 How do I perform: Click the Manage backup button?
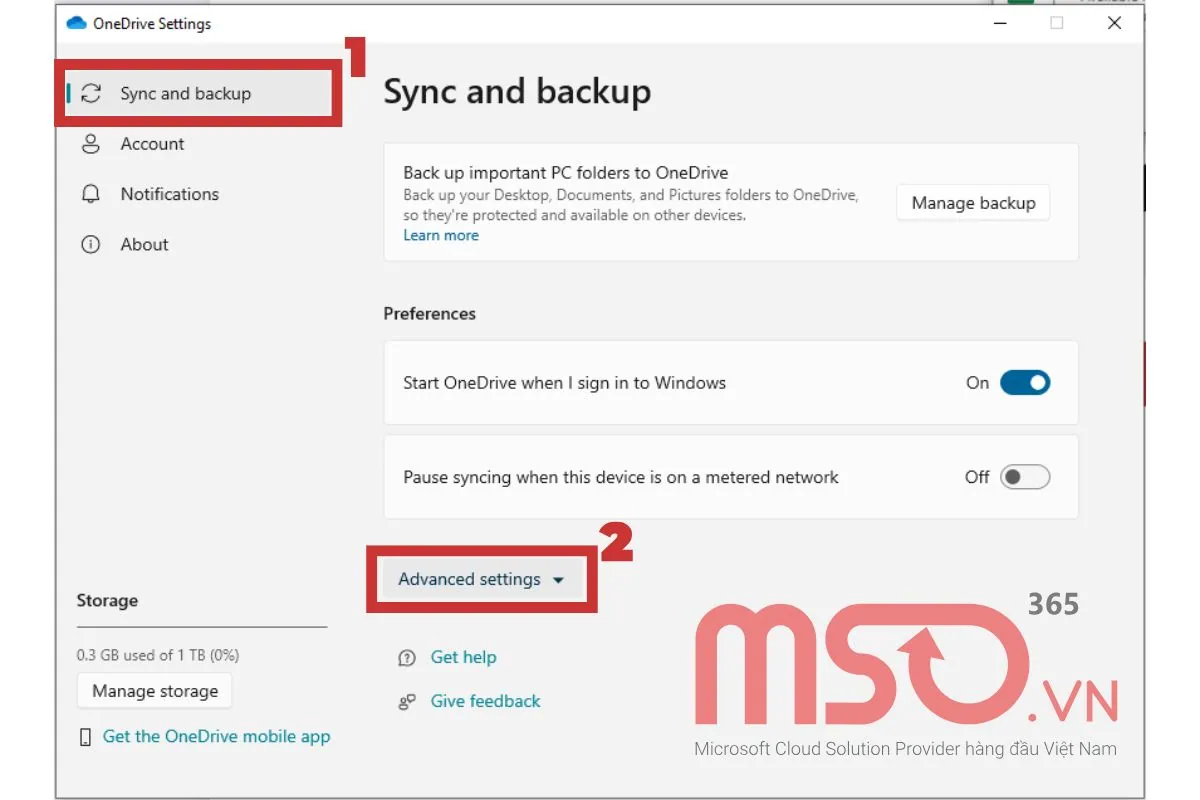972,203
